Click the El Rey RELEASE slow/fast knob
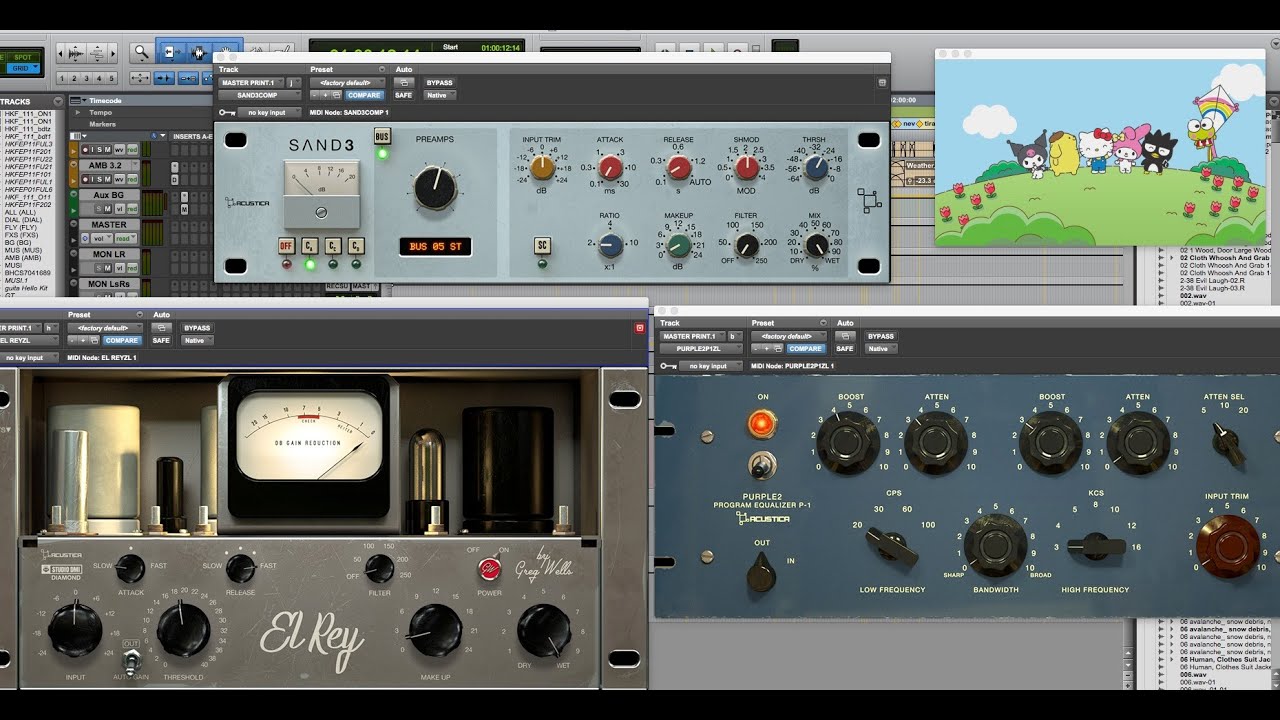This screenshot has height=720, width=1280. [240, 569]
